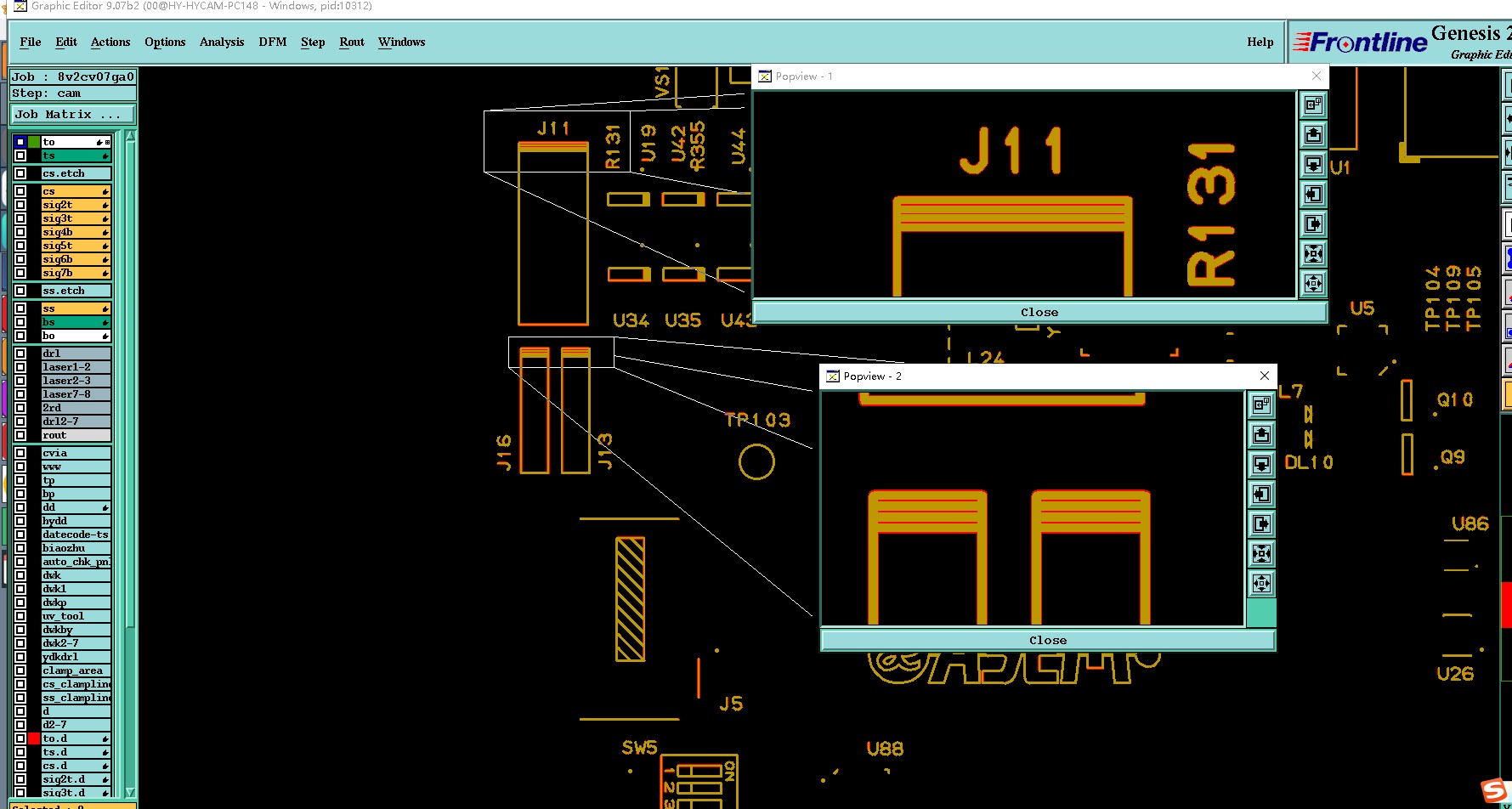Viewport: 1512px width, 809px height.
Task: Click the Graphic Editor title bar icon
Action: pos(20,6)
